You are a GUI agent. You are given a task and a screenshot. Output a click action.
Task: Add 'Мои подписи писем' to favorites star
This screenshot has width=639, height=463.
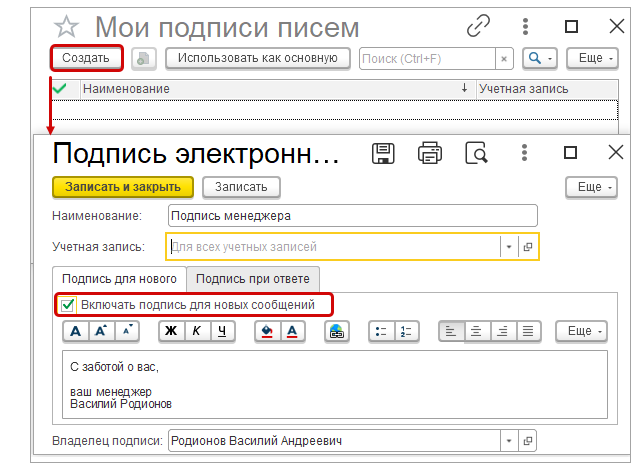[x=66, y=27]
